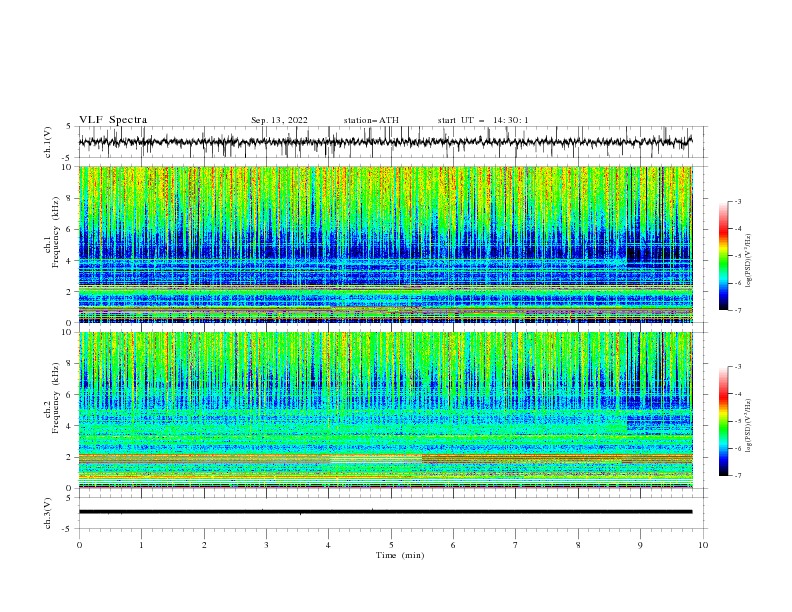
Task: Click the log(PSD) label beside ch.1 colorbar
Action: (749, 261)
